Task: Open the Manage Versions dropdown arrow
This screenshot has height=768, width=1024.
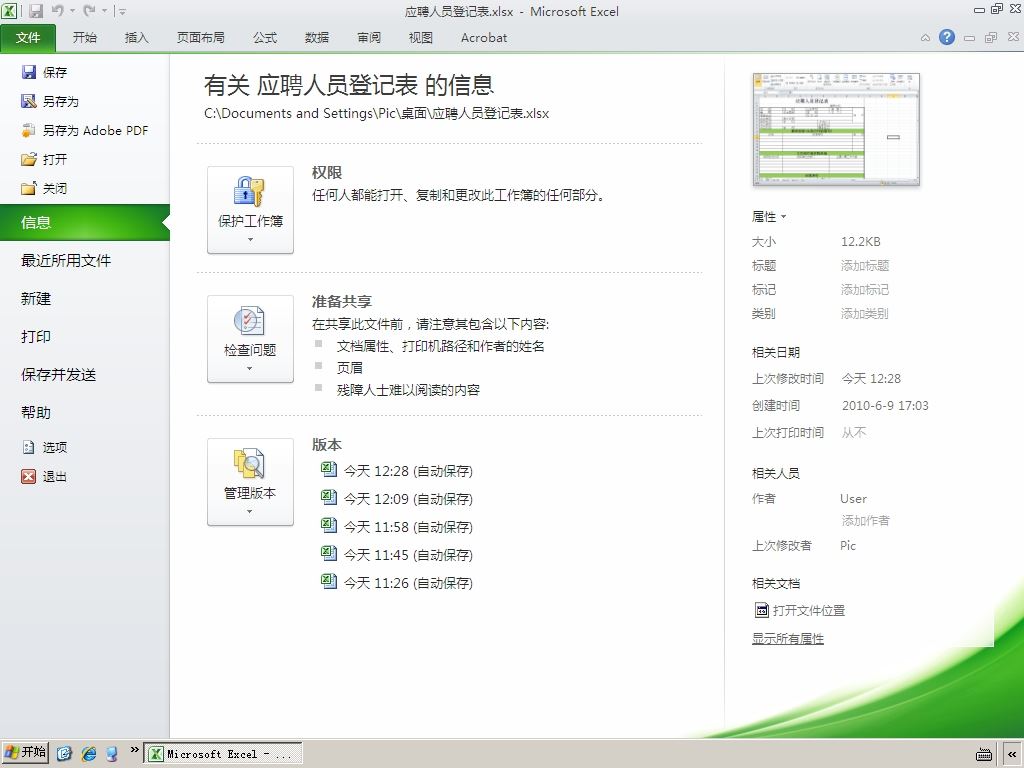Action: click(x=250, y=511)
